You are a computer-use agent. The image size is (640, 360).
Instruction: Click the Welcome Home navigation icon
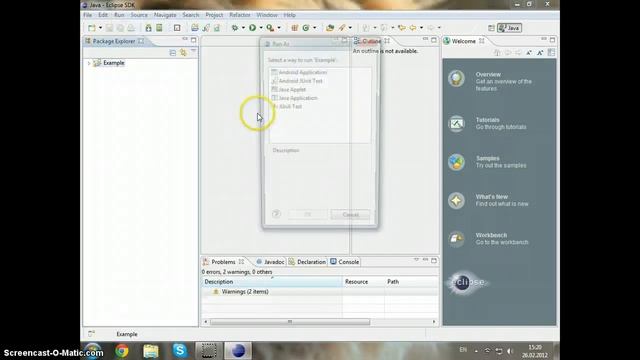point(497,53)
